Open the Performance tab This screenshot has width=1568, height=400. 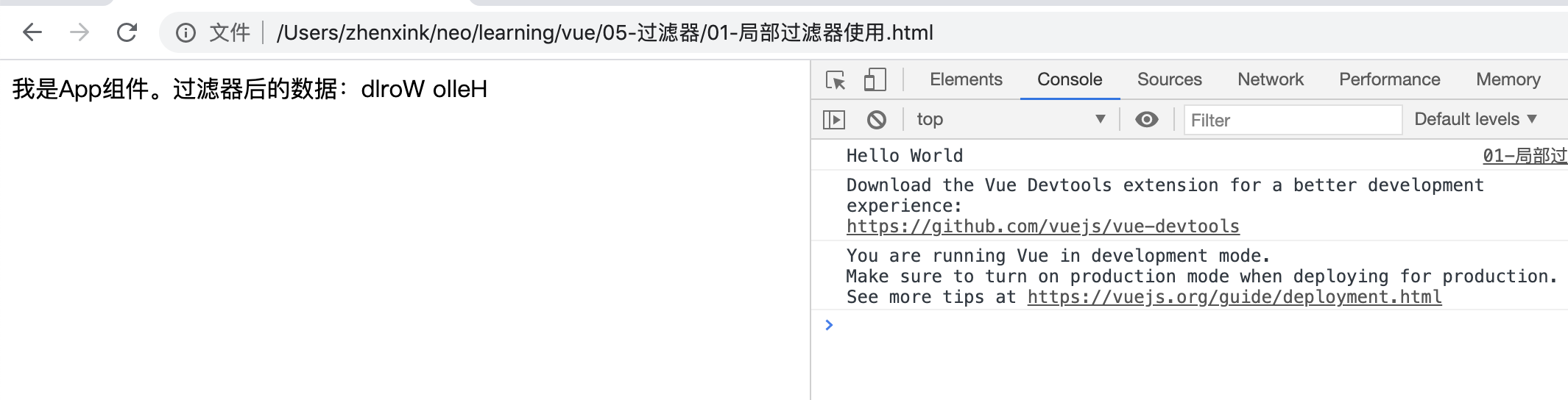tap(1389, 79)
